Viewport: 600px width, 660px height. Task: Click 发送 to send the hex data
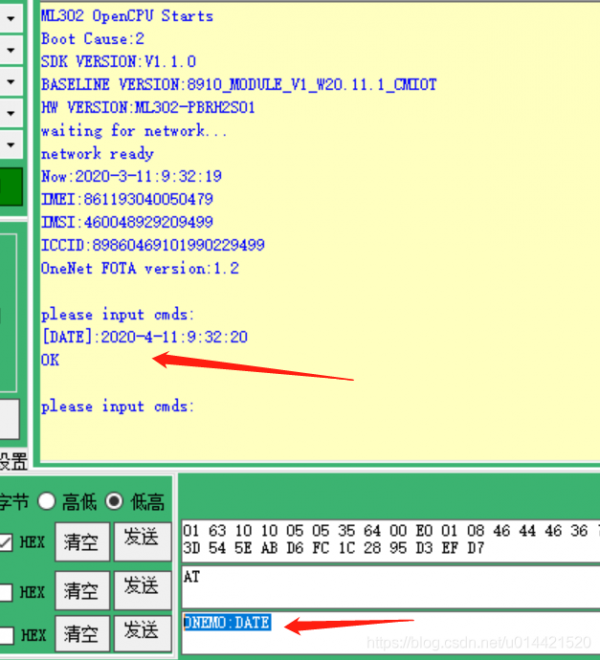coord(141,540)
